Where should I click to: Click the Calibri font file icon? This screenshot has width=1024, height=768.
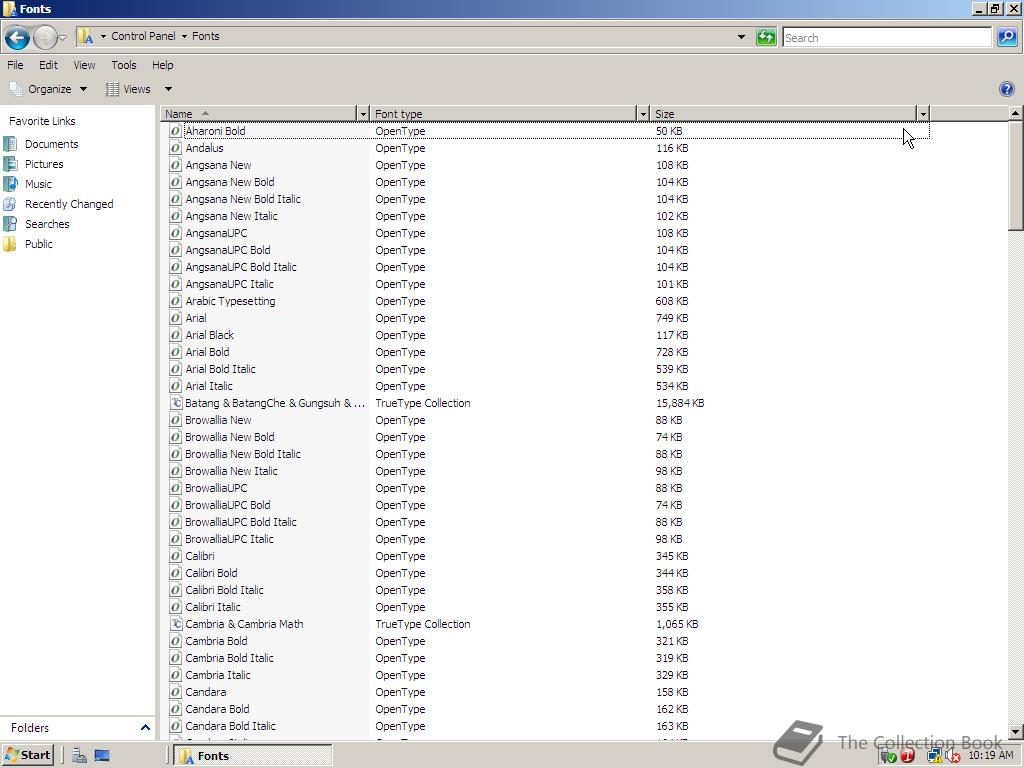coord(175,556)
